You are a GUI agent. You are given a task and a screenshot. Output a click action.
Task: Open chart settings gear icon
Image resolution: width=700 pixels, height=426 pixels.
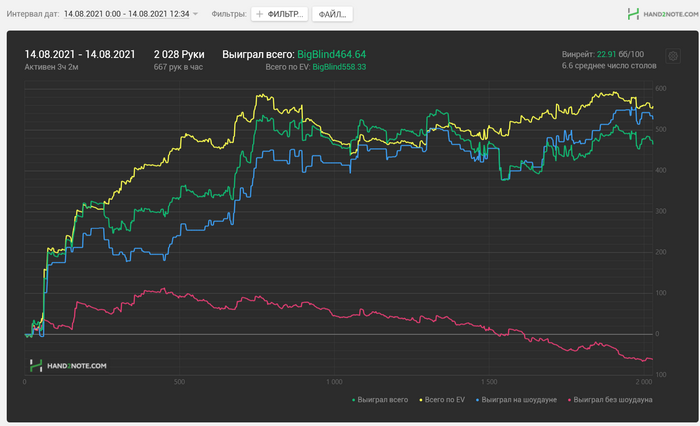click(673, 56)
